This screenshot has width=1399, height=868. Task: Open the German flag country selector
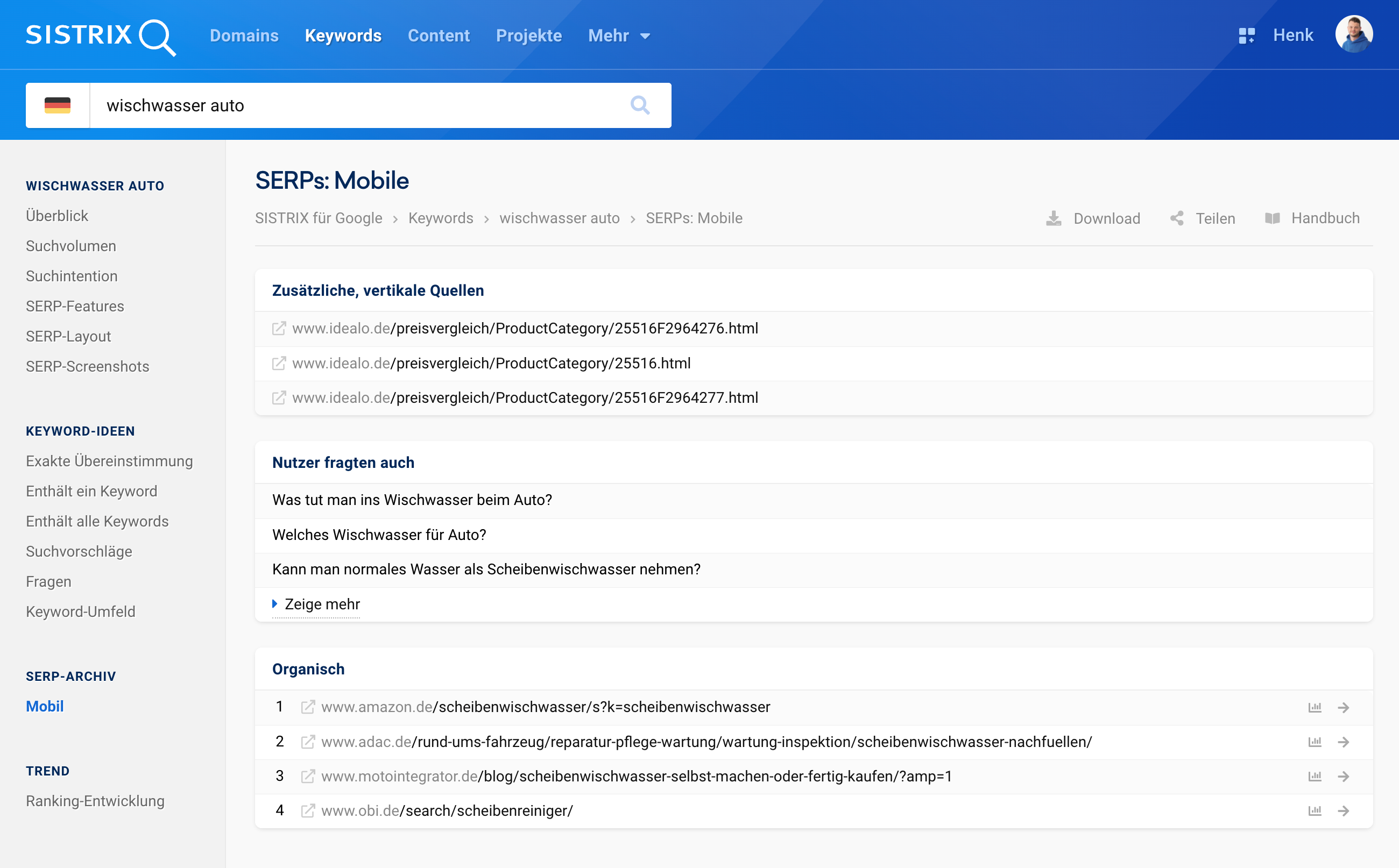pos(58,105)
